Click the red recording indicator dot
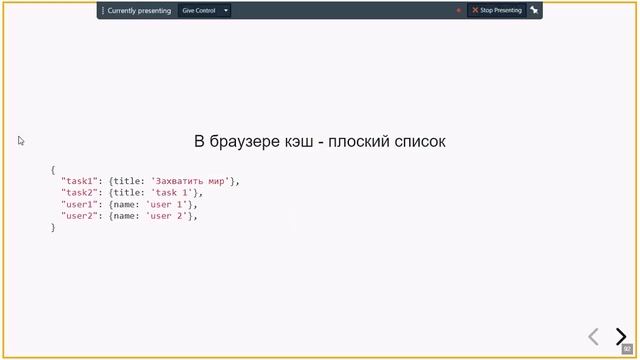Screen dimensions: 640x360 (x=458, y=10)
